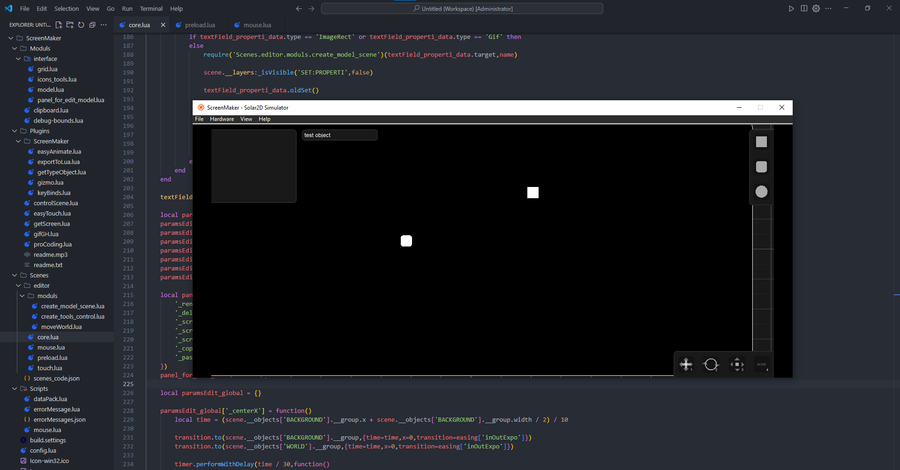900x470 pixels.
Task: Switch to the preload.lua tab
Action: point(199,25)
